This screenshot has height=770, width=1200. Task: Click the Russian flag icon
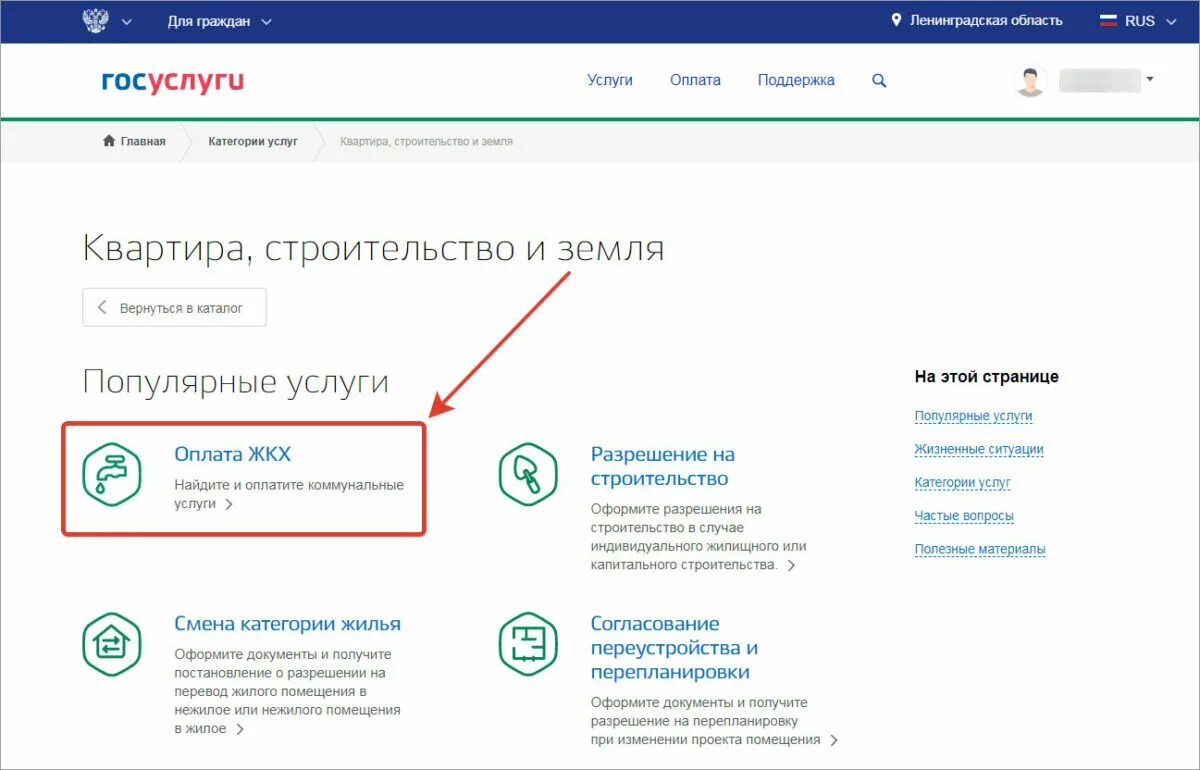click(1109, 21)
